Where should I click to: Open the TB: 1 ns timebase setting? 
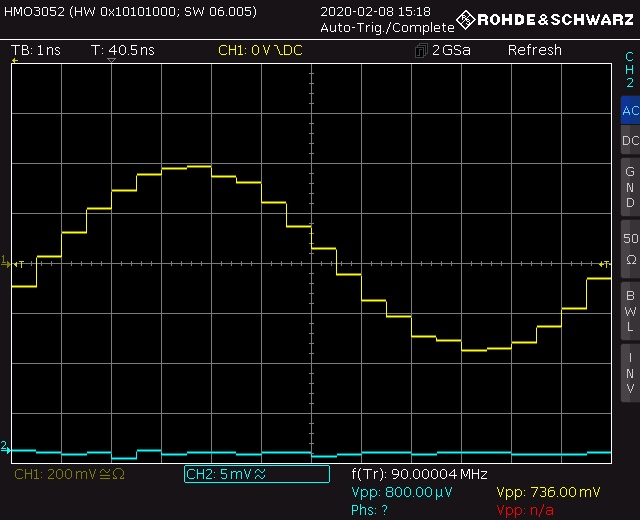point(36,50)
